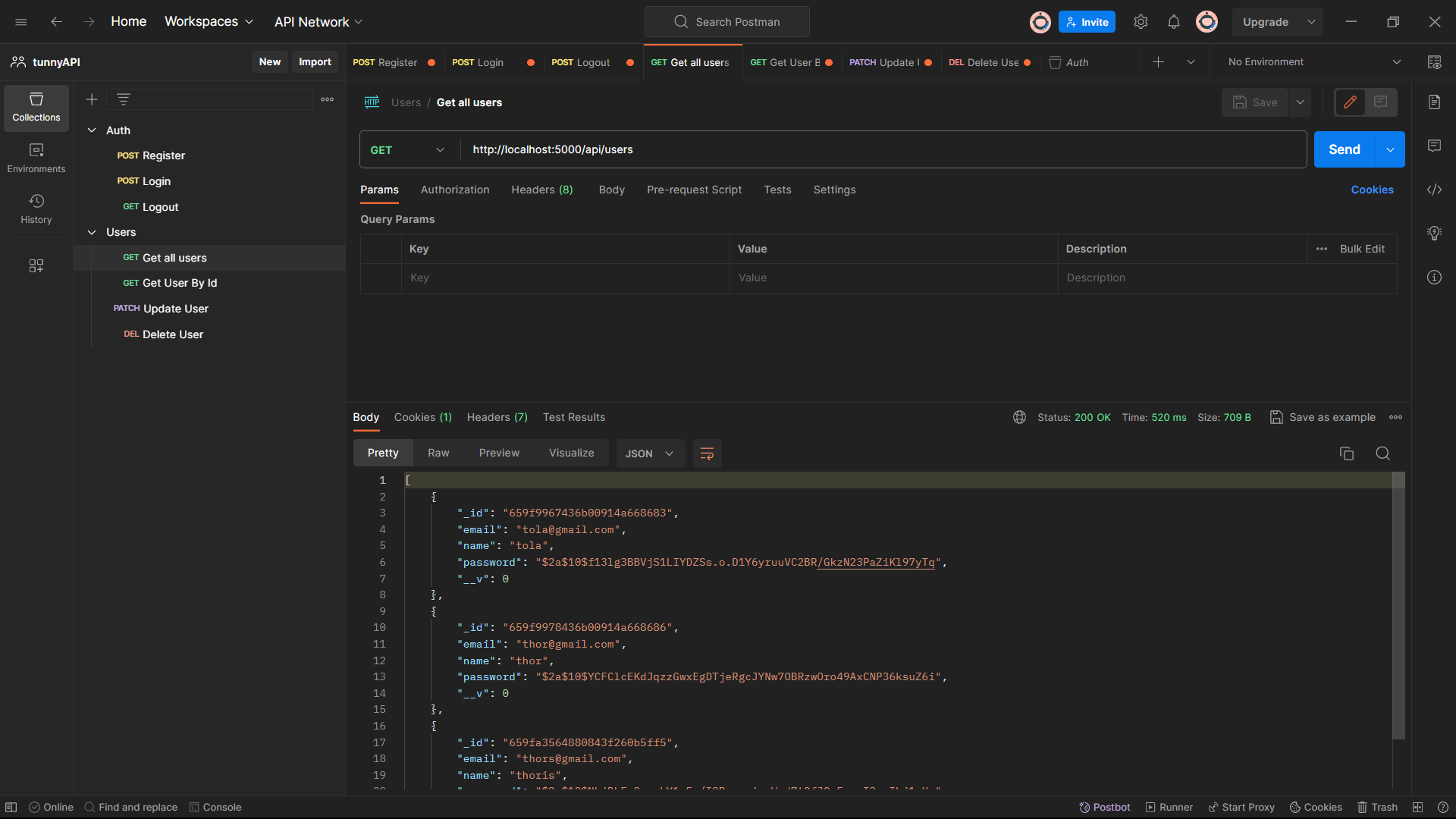Screen dimensions: 1456x819
Task: Open the Collections sidebar panel
Action: (36, 108)
